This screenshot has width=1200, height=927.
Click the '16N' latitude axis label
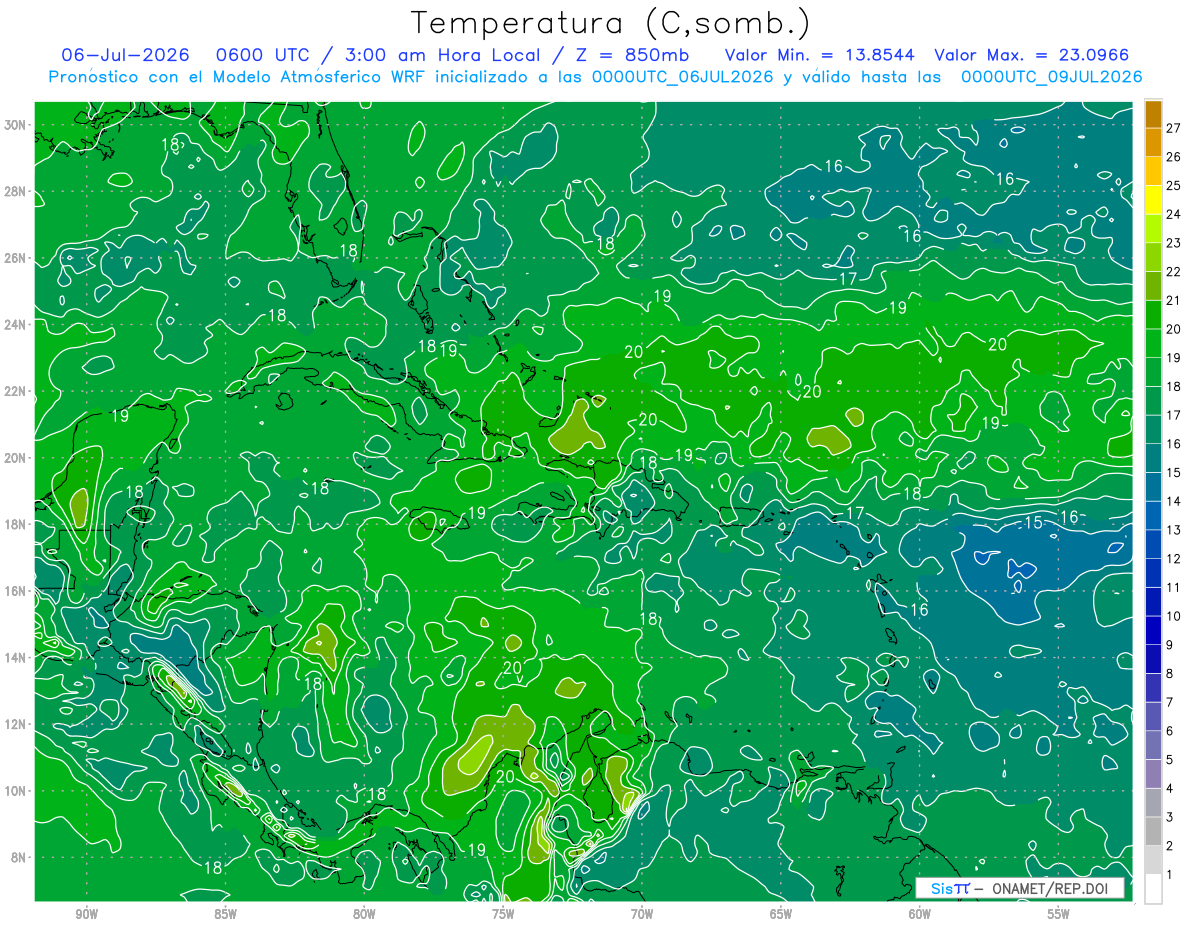pos(16,591)
